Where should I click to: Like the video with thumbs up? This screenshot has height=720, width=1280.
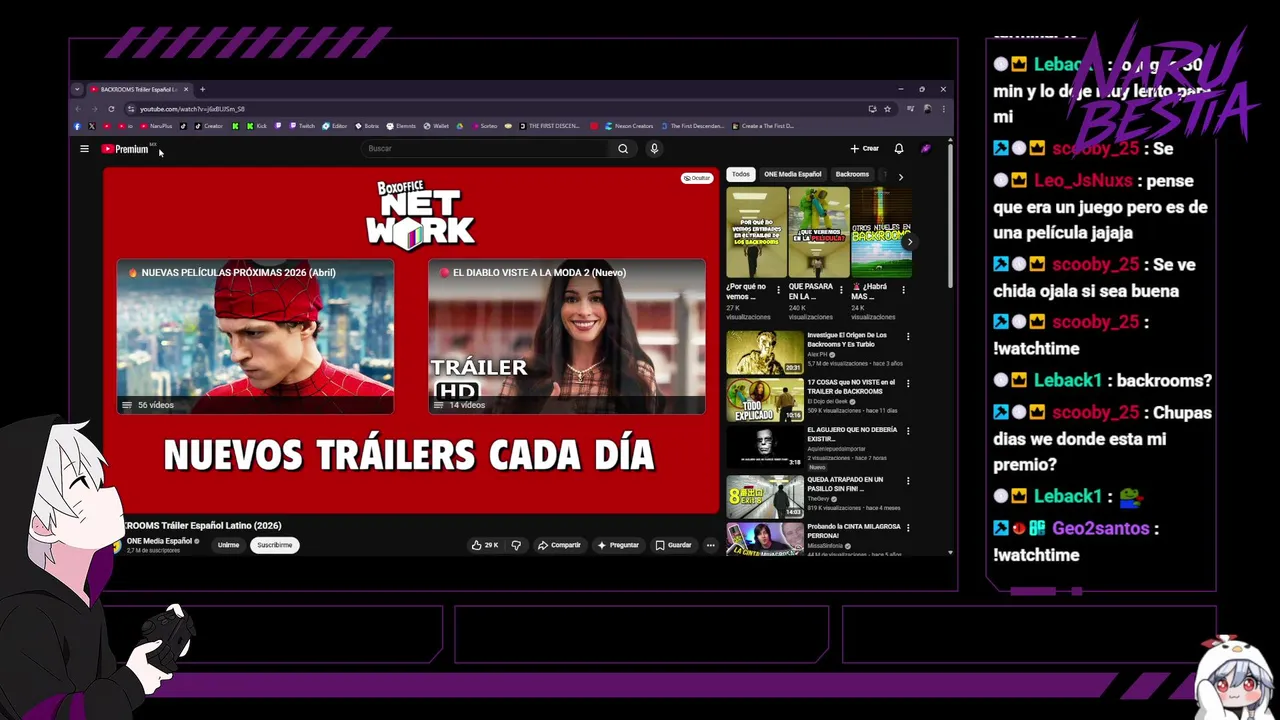485,545
